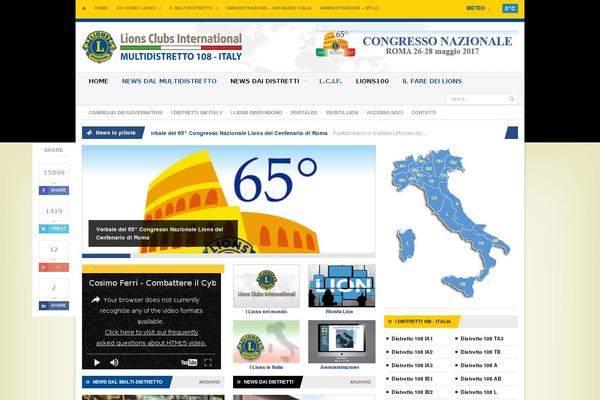600x400 pixels.
Task: Open the HTML5 video FAQ link
Action: tap(151, 338)
